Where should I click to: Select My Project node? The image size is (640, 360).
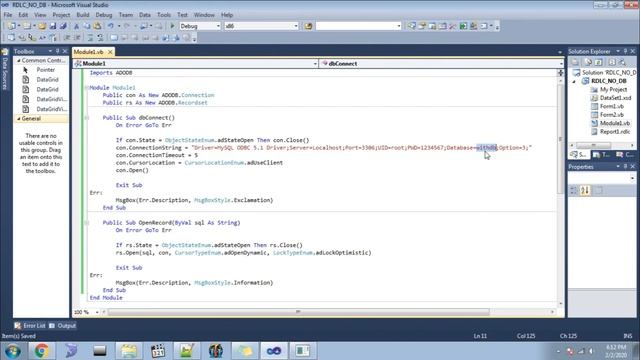coord(613,89)
